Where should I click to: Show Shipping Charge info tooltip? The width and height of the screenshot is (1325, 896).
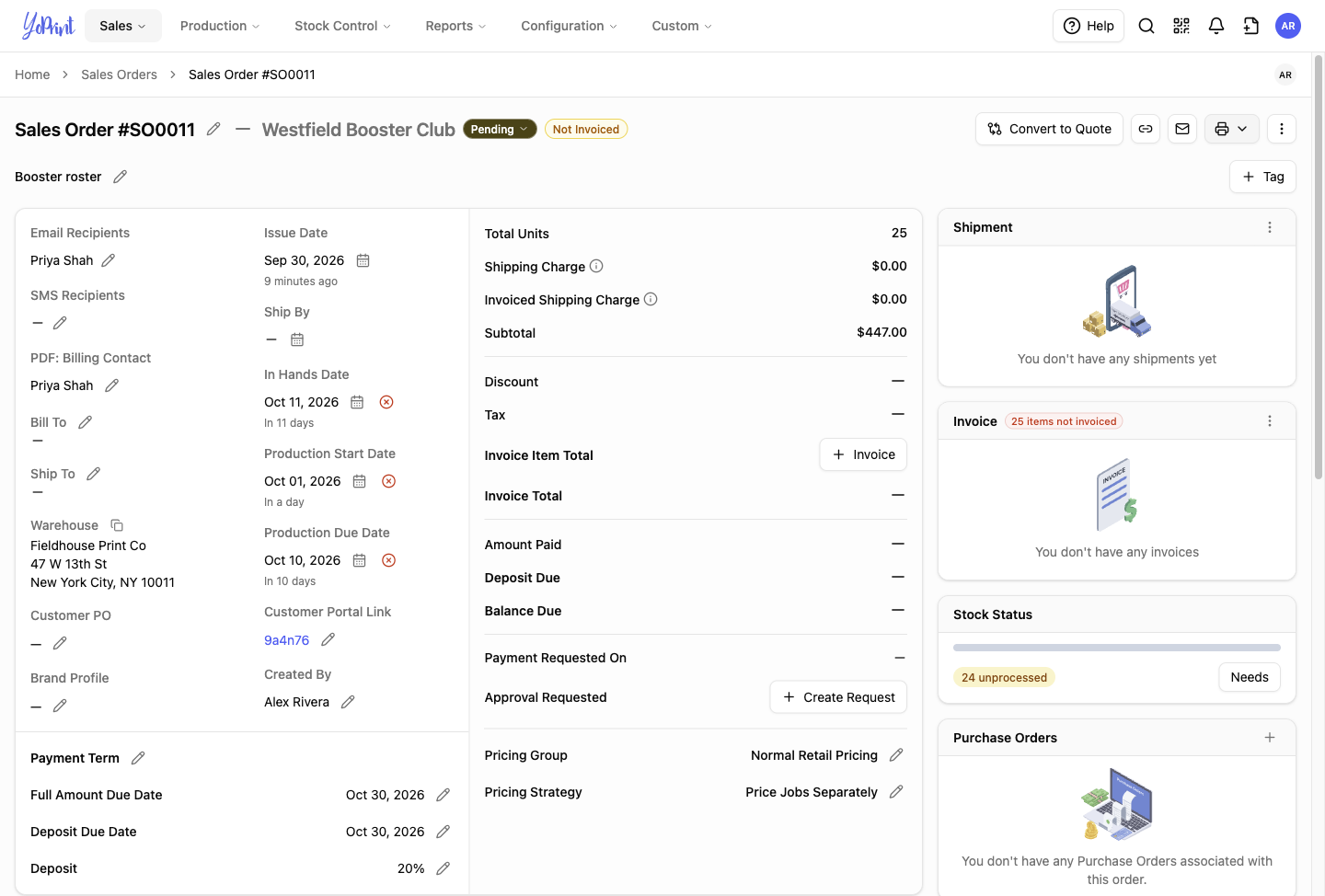596,266
